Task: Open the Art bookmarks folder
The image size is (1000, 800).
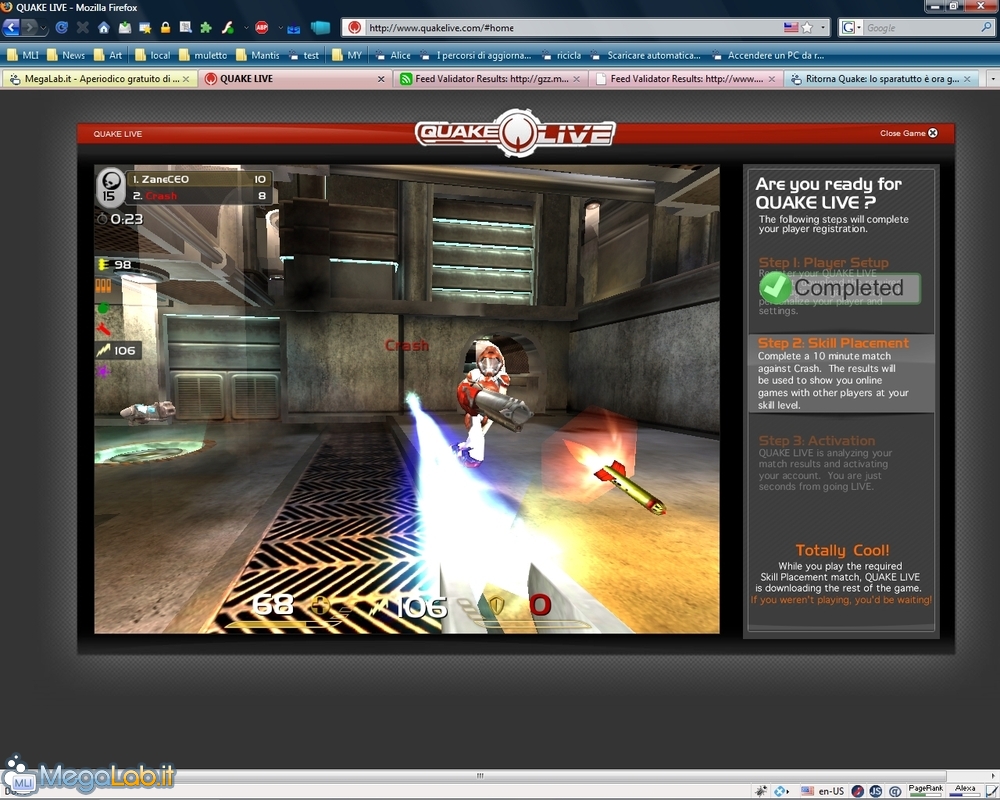Action: pos(107,56)
